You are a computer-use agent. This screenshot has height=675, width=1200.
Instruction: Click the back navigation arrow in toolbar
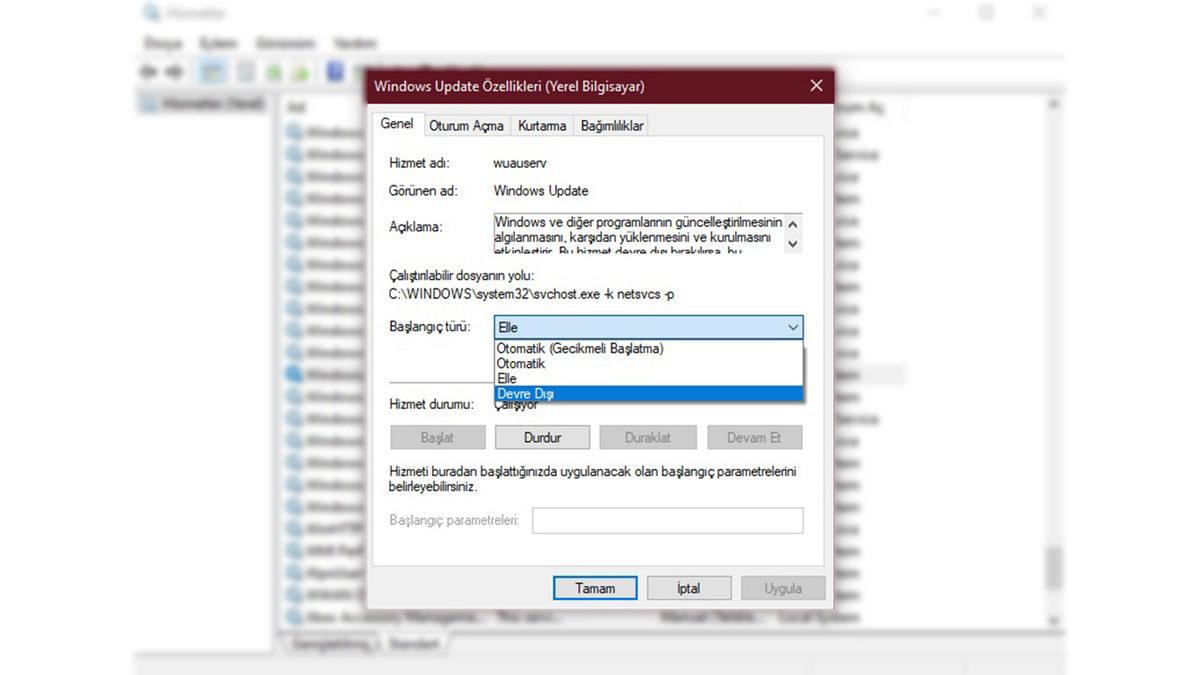coord(148,71)
